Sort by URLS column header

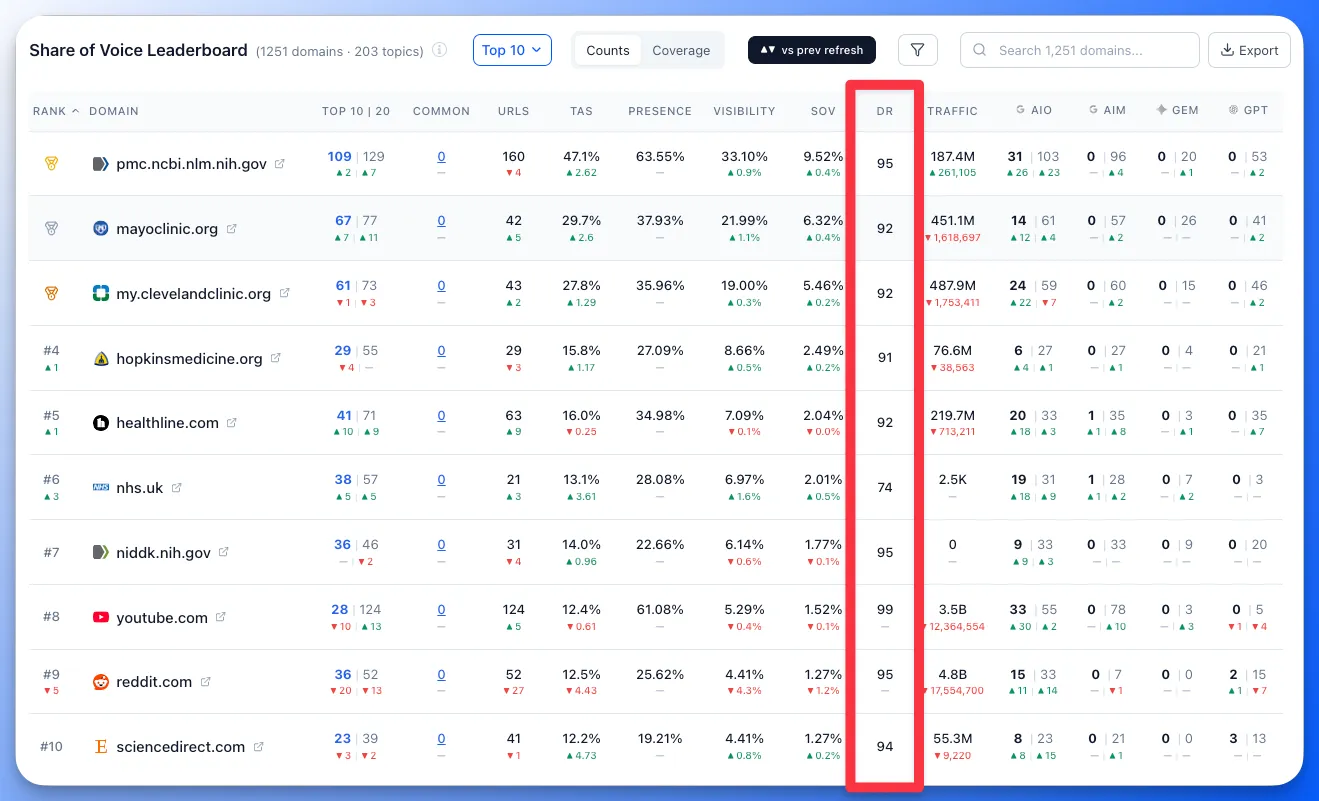coord(514,111)
